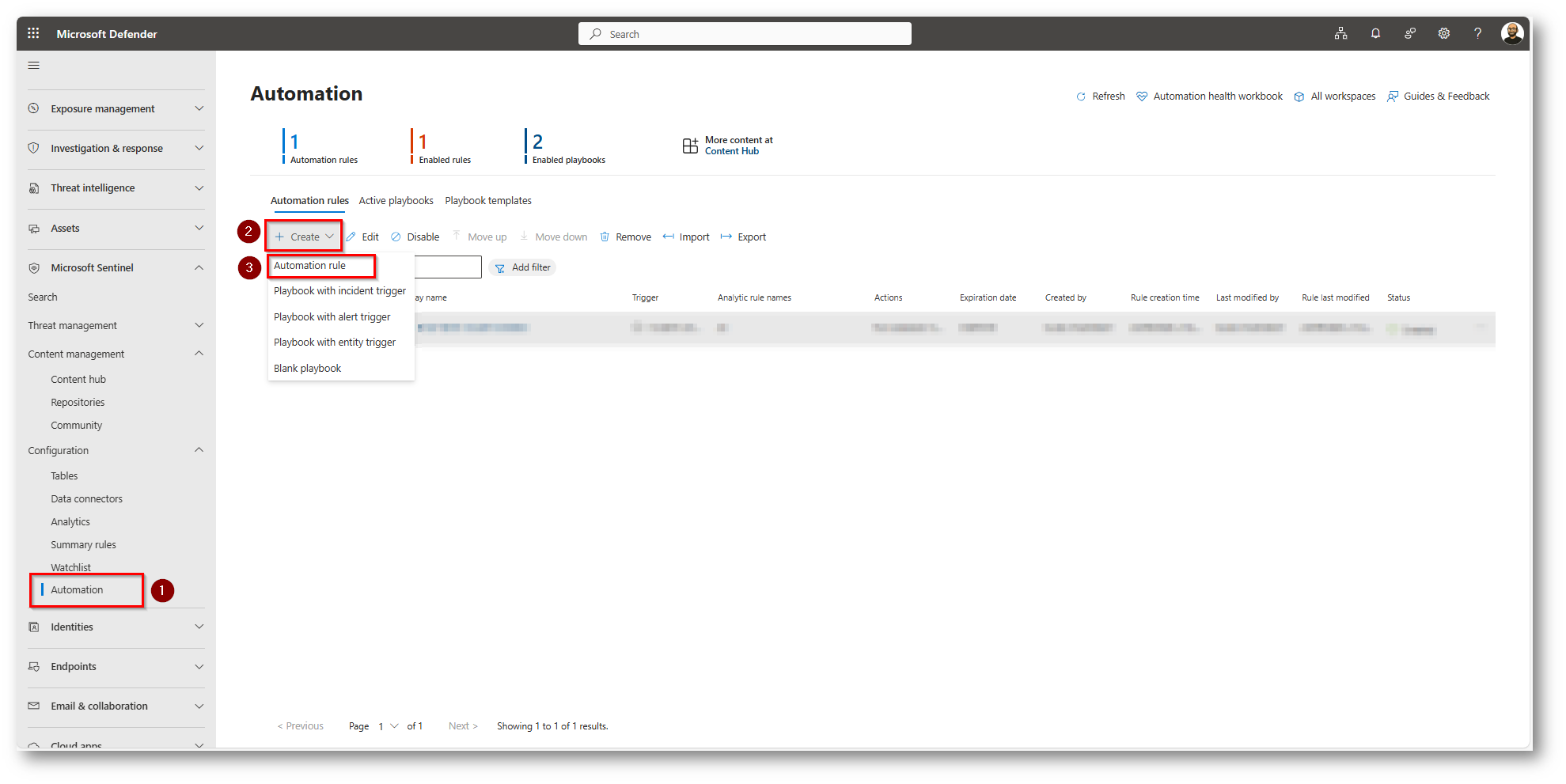
Task: Collapse Content management group
Action: [199, 354]
